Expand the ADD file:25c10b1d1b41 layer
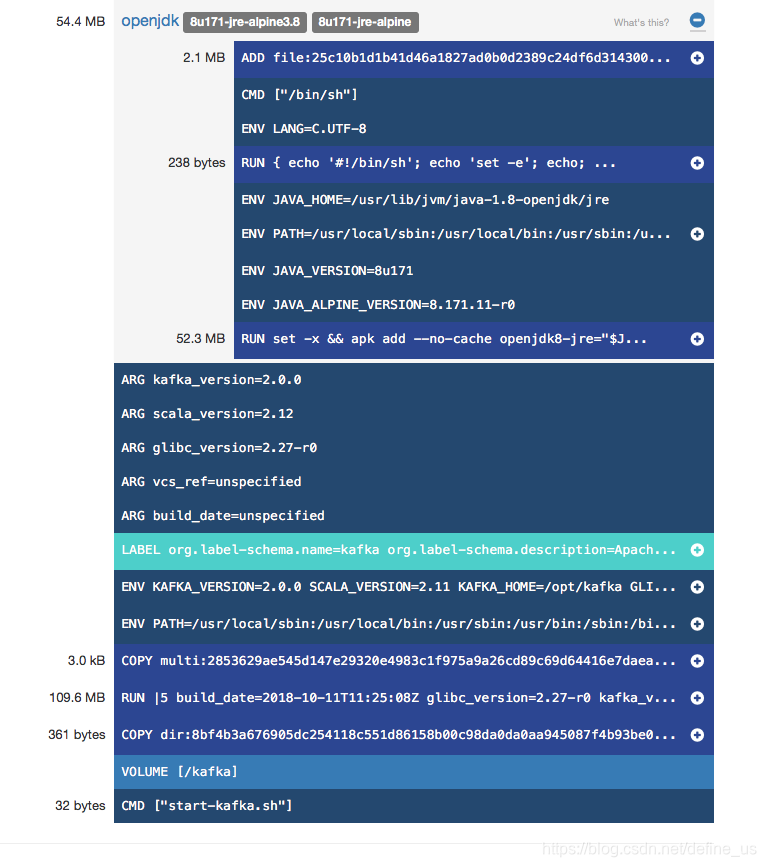Viewport: 766px width, 867px height. click(697, 58)
